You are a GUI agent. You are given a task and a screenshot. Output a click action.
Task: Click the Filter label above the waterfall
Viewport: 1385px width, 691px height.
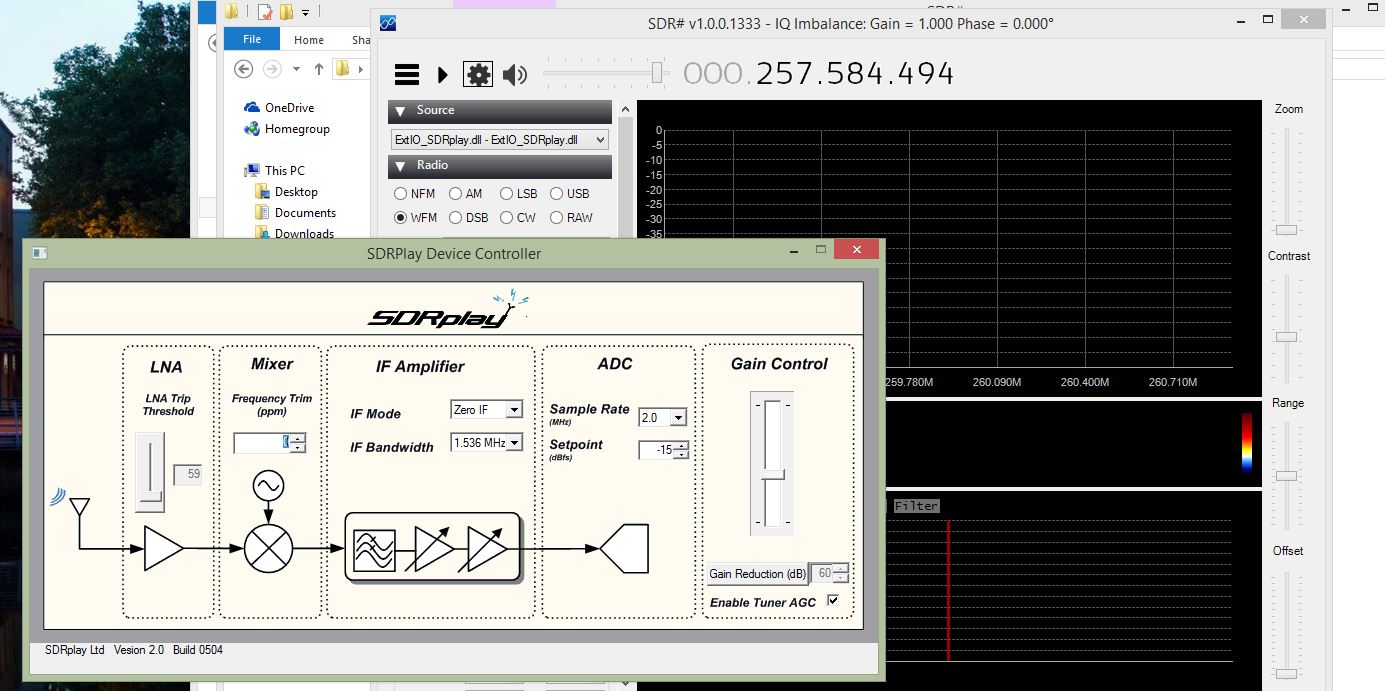[916, 506]
